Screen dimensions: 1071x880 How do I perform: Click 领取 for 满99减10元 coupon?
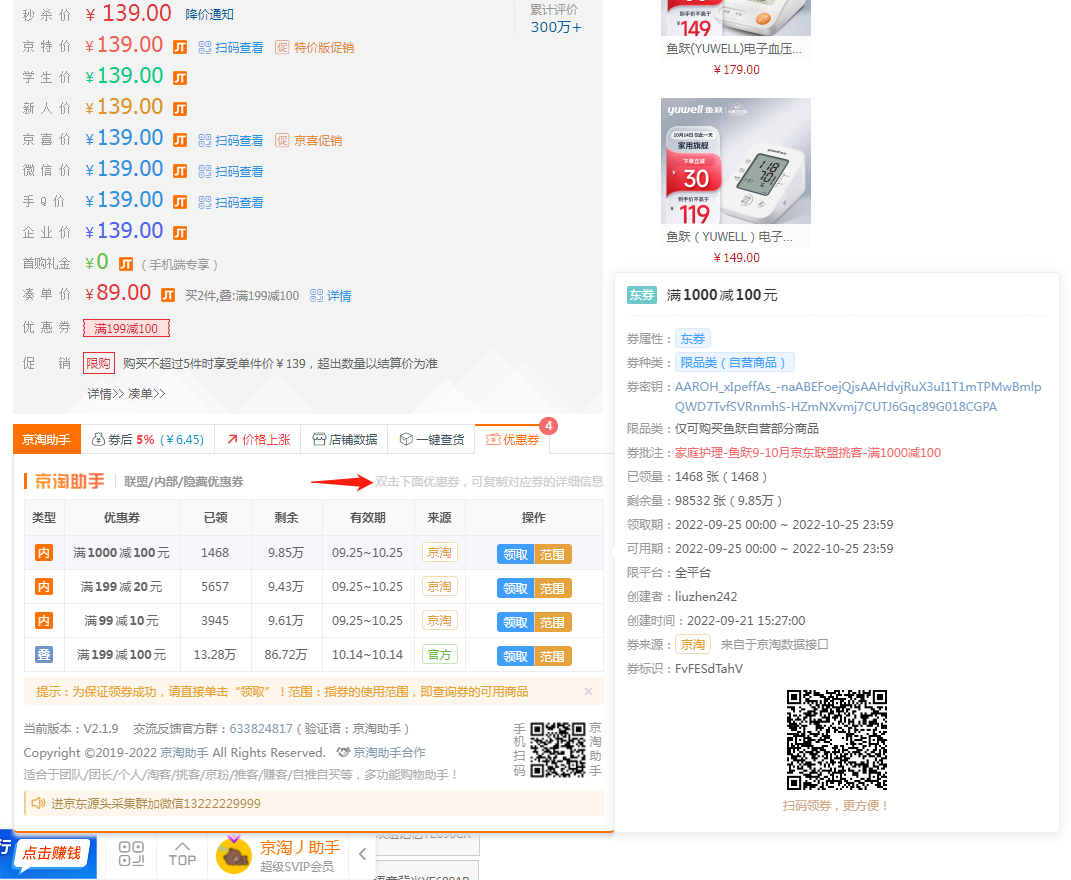coord(516,622)
